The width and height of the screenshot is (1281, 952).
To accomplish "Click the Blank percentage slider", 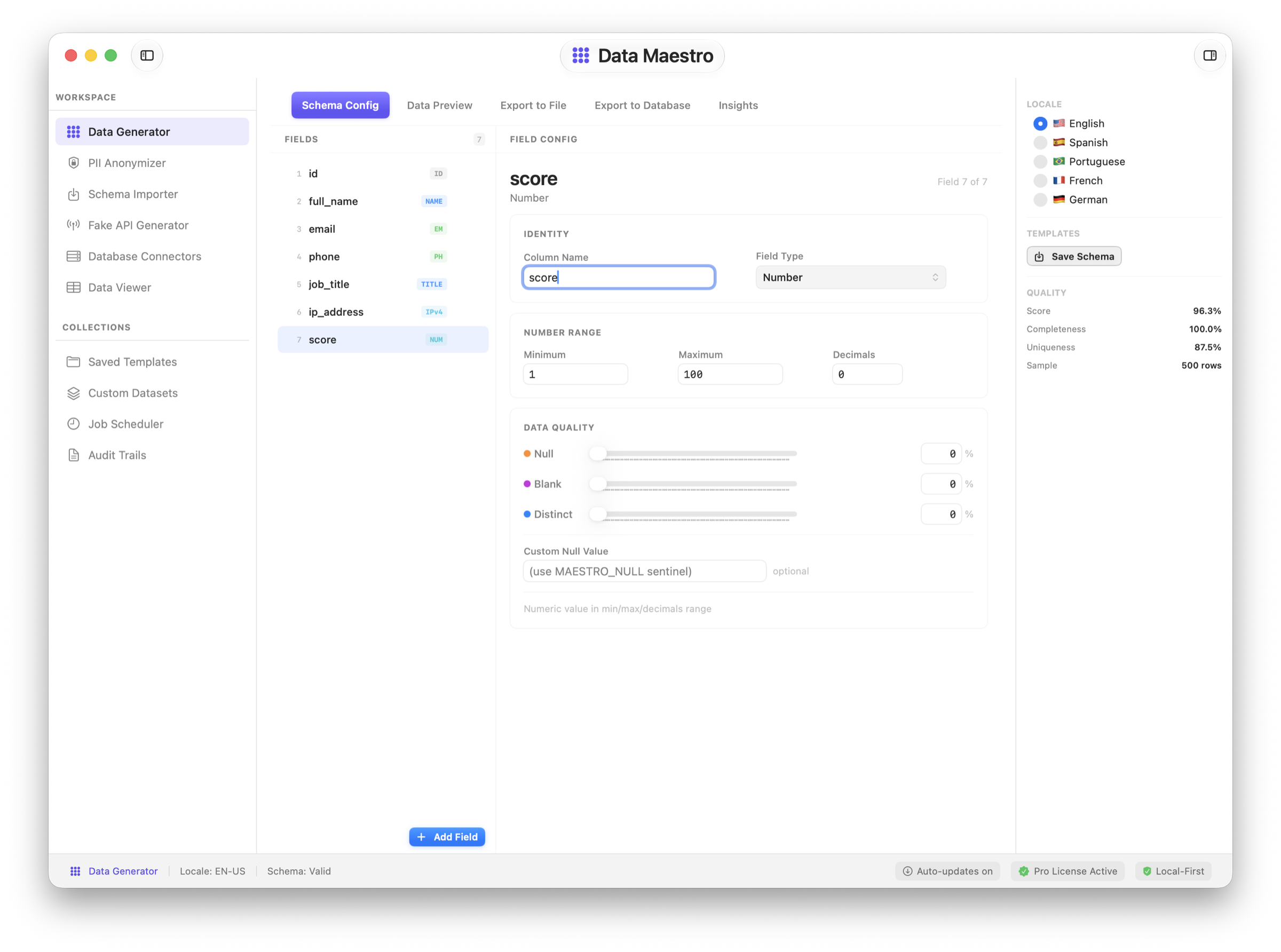I will pos(693,483).
